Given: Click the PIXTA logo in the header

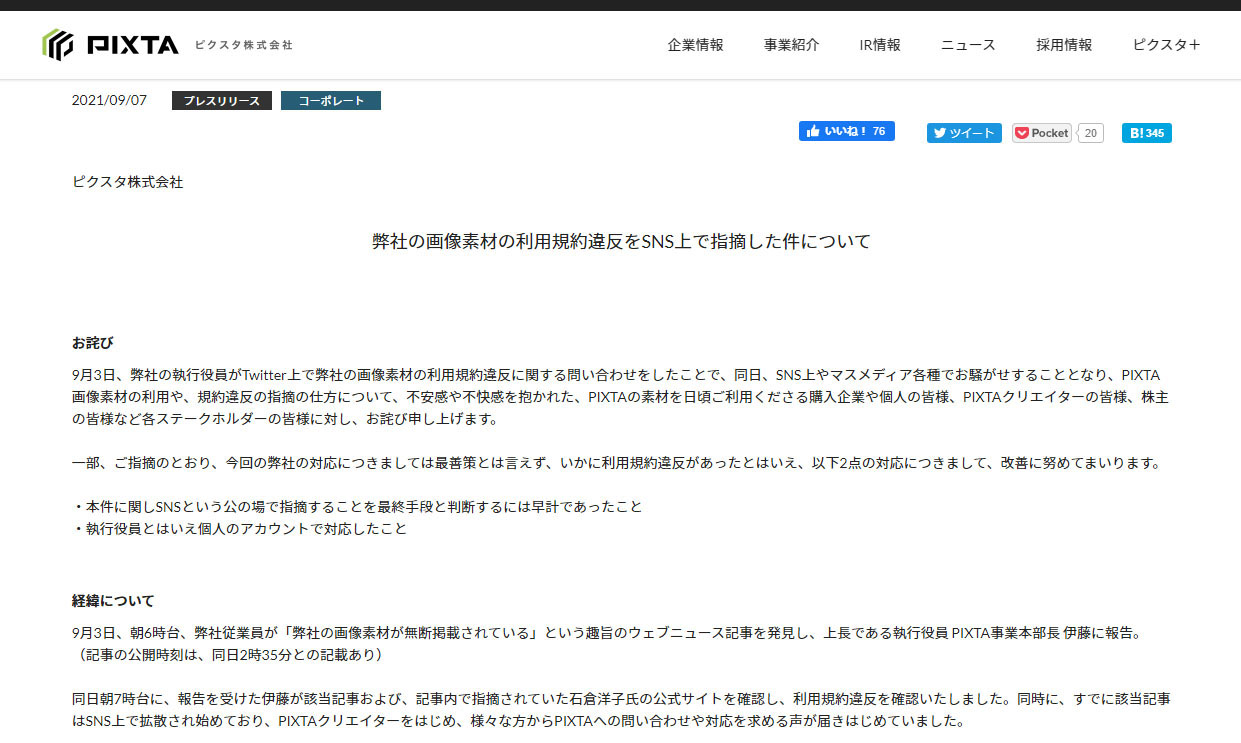Looking at the screenshot, I should click(110, 45).
